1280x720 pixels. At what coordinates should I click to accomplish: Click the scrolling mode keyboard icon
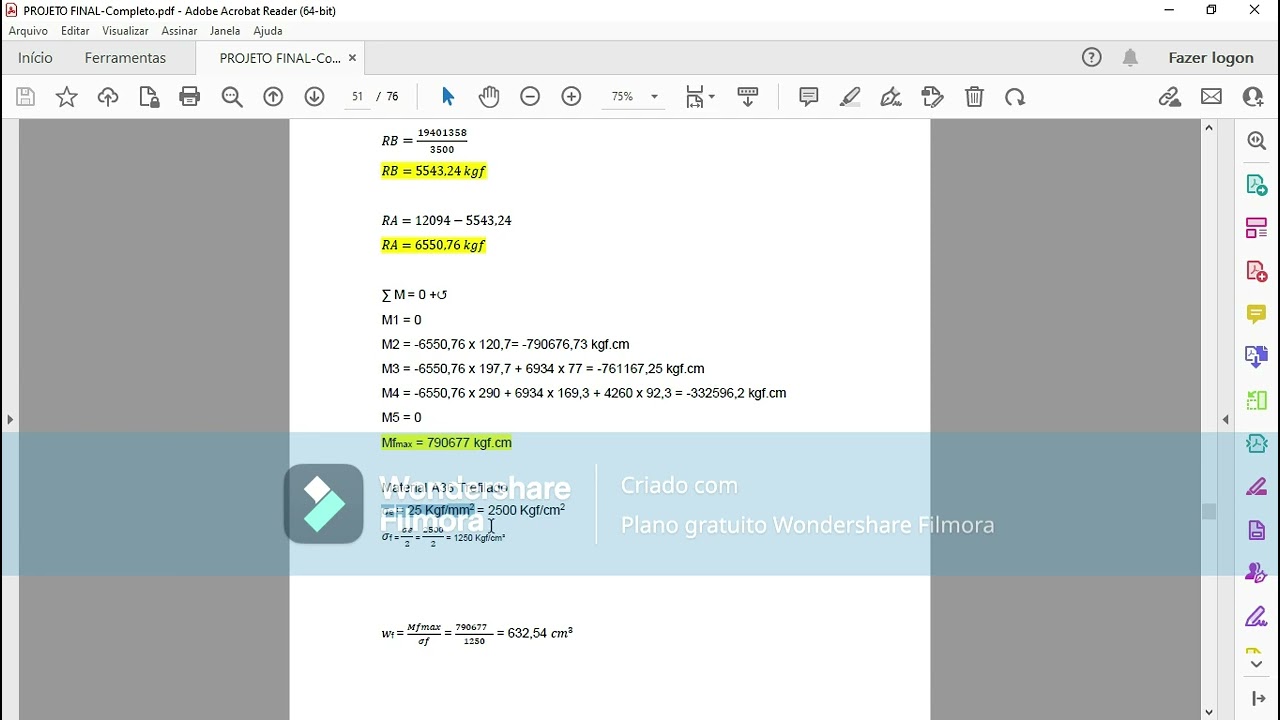747,97
